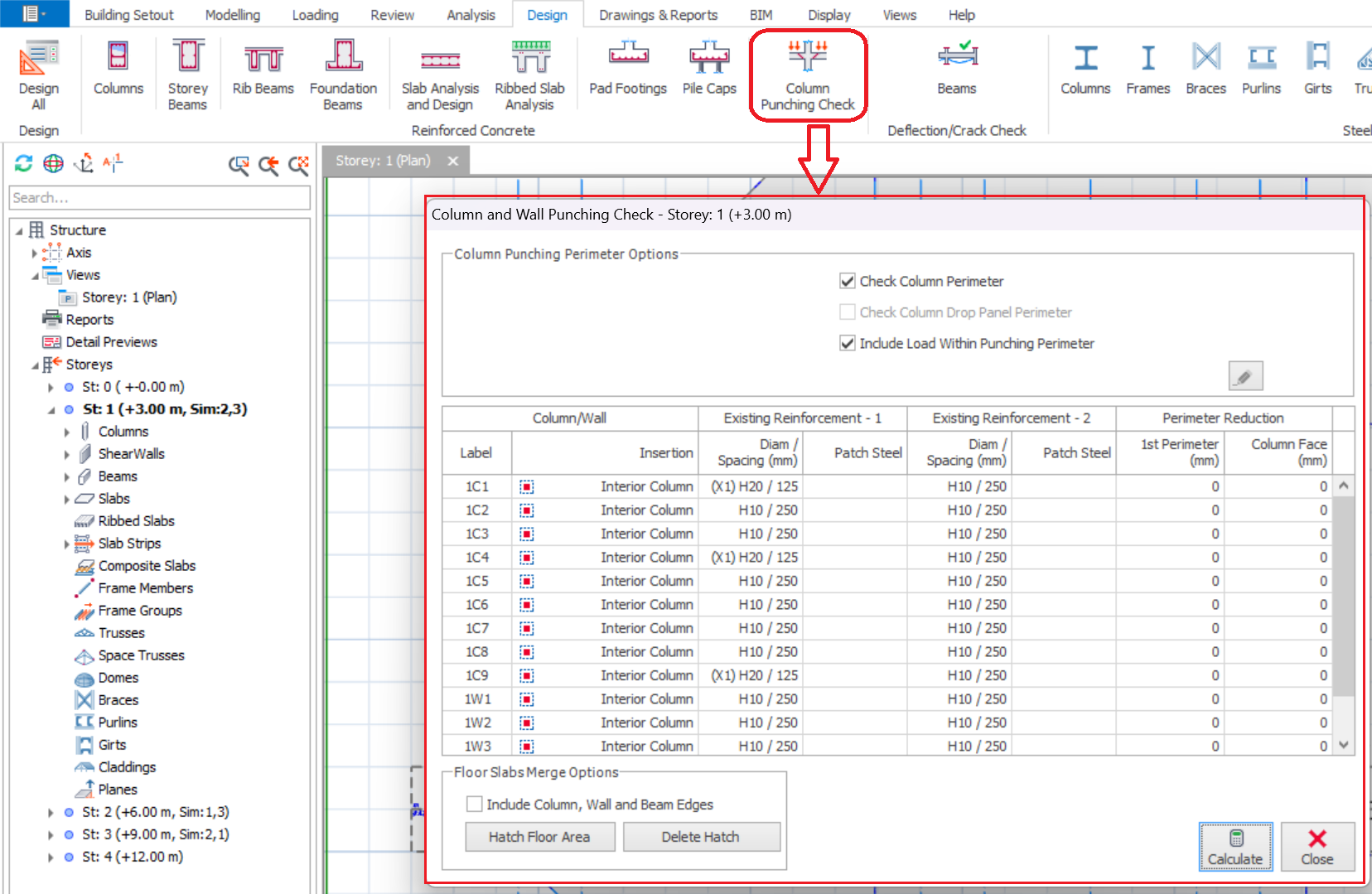
Task: Click the pencil edit icon in dialog
Action: (1244, 376)
